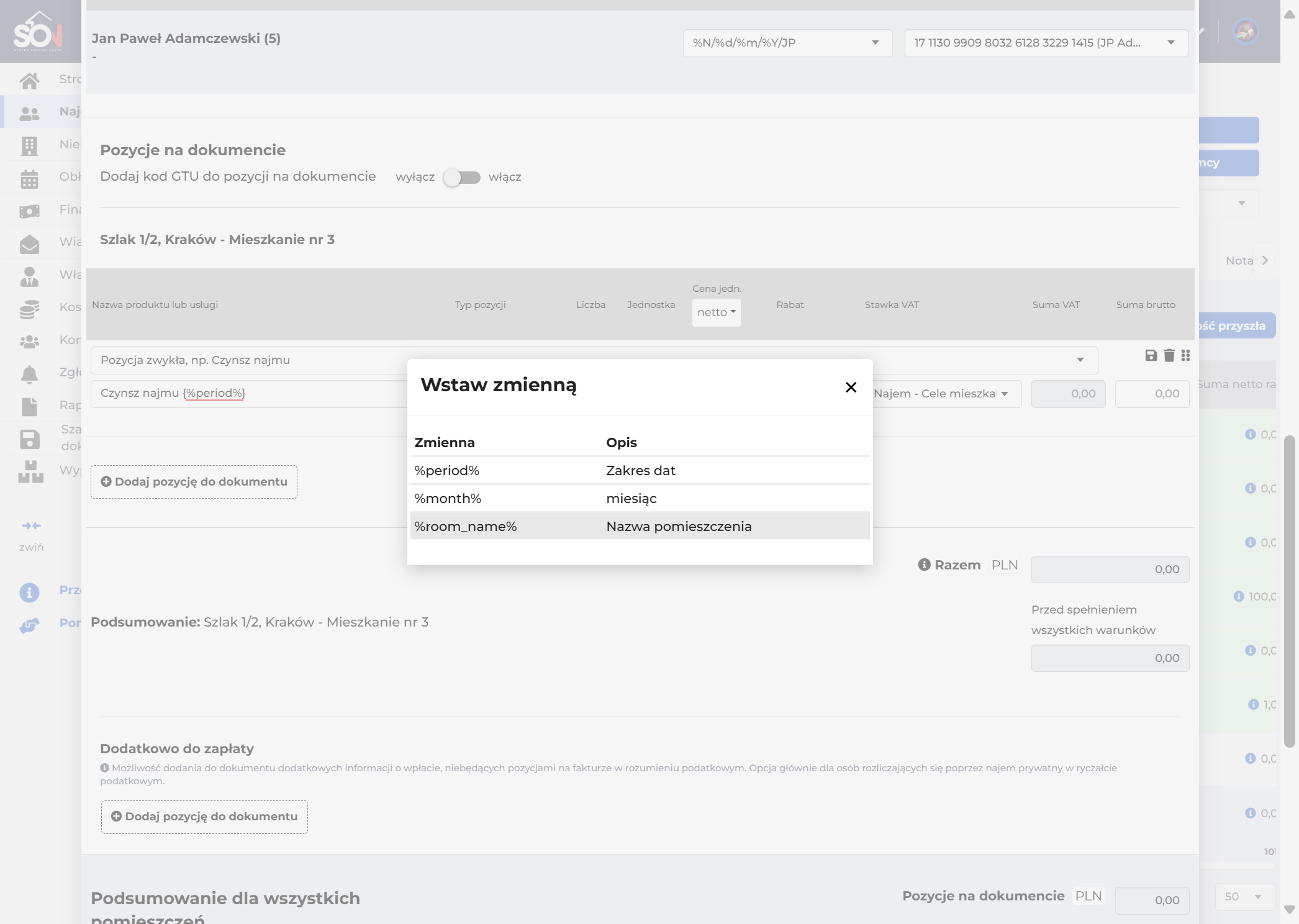
Task: Open the %N/%d/%m/%Y/JP numbering dropdown
Action: [x=787, y=43]
